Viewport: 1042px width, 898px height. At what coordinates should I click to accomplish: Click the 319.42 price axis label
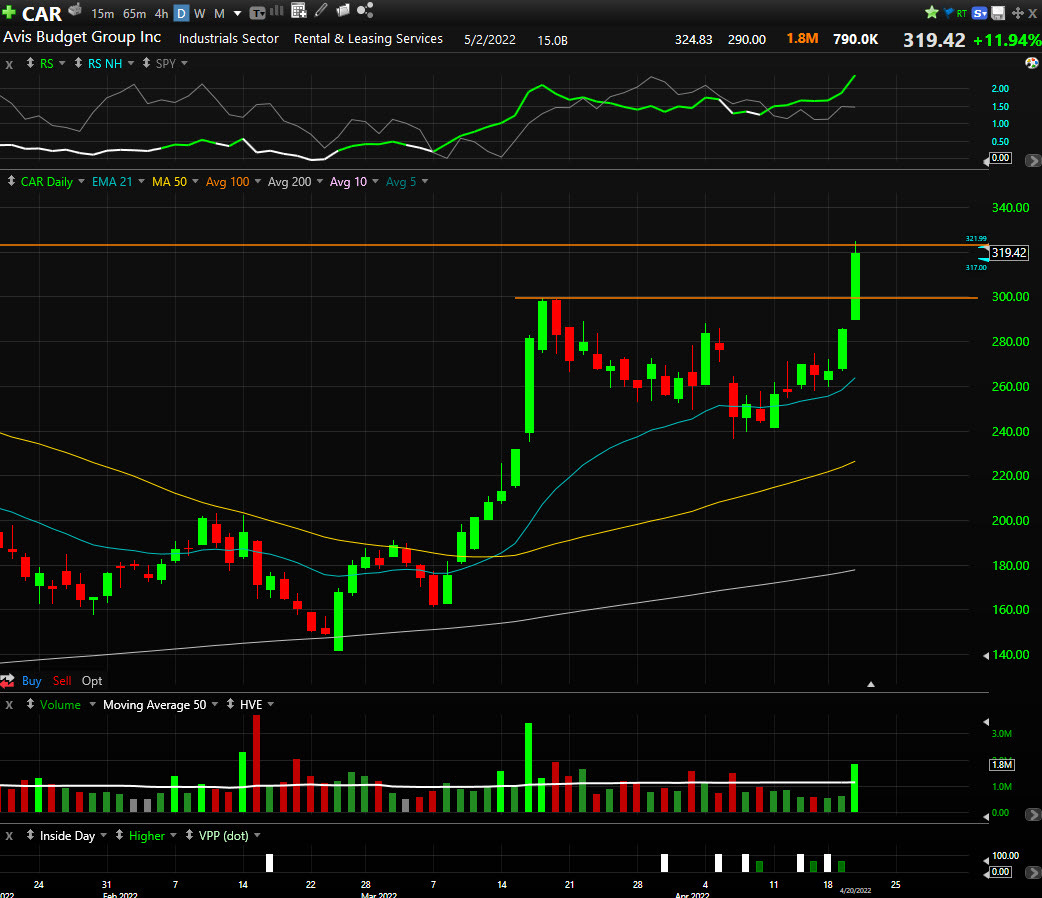(1009, 253)
